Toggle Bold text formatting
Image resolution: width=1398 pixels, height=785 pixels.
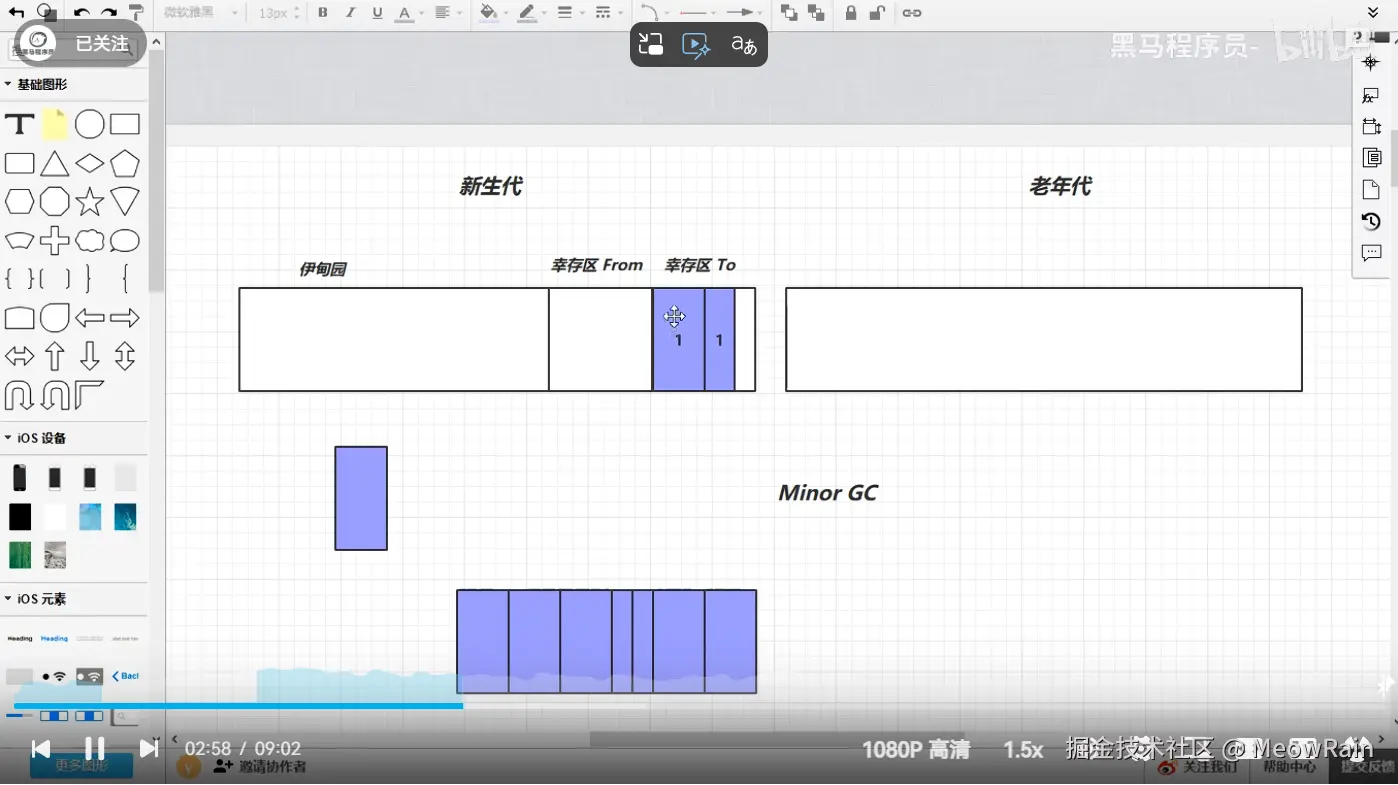pyautogui.click(x=322, y=12)
